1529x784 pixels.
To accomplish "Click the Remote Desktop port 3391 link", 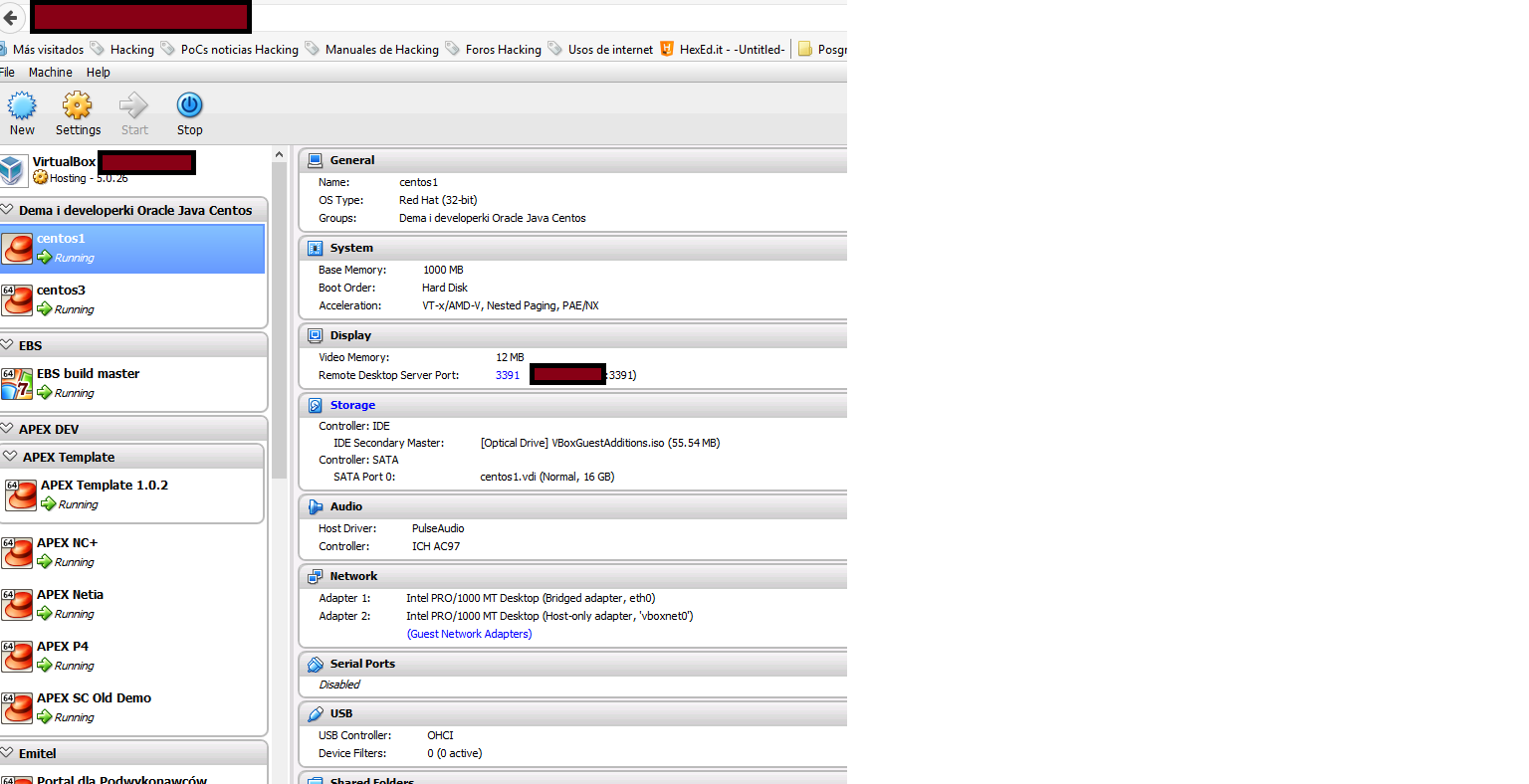I will (x=508, y=376).
